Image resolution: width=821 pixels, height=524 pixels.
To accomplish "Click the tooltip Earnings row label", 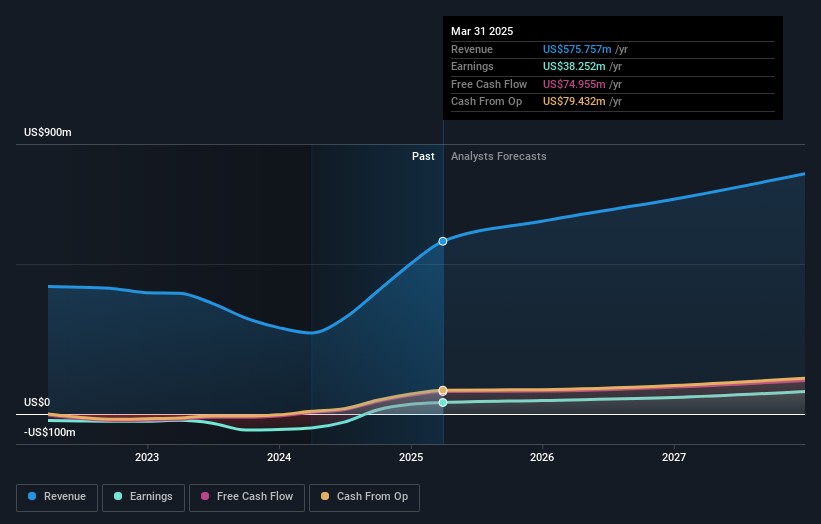I will (472, 66).
